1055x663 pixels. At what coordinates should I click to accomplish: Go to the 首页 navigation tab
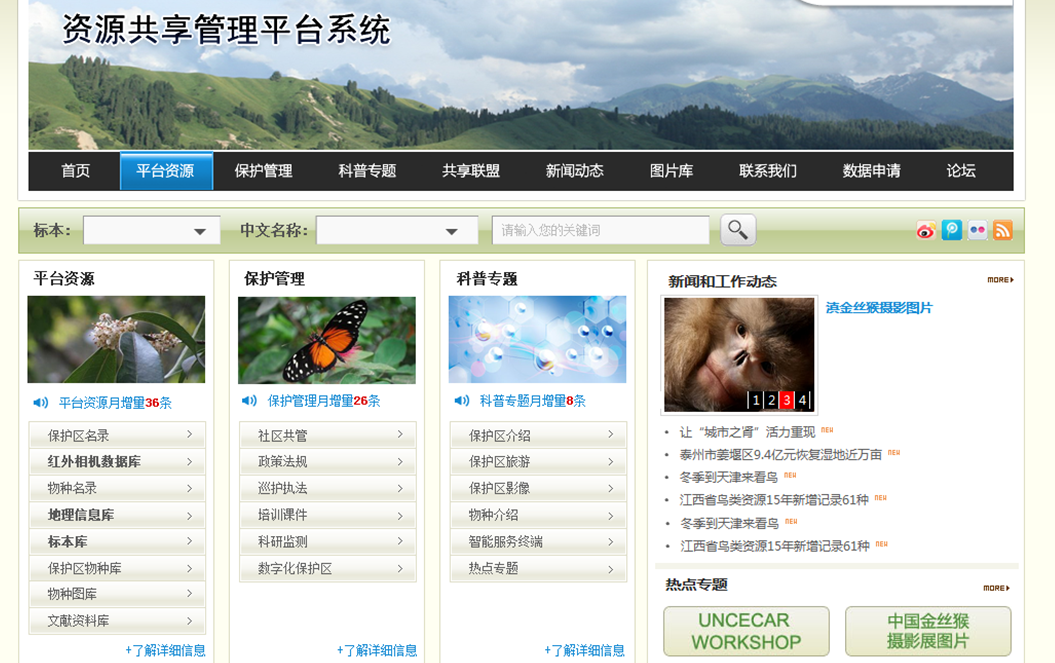pos(75,171)
